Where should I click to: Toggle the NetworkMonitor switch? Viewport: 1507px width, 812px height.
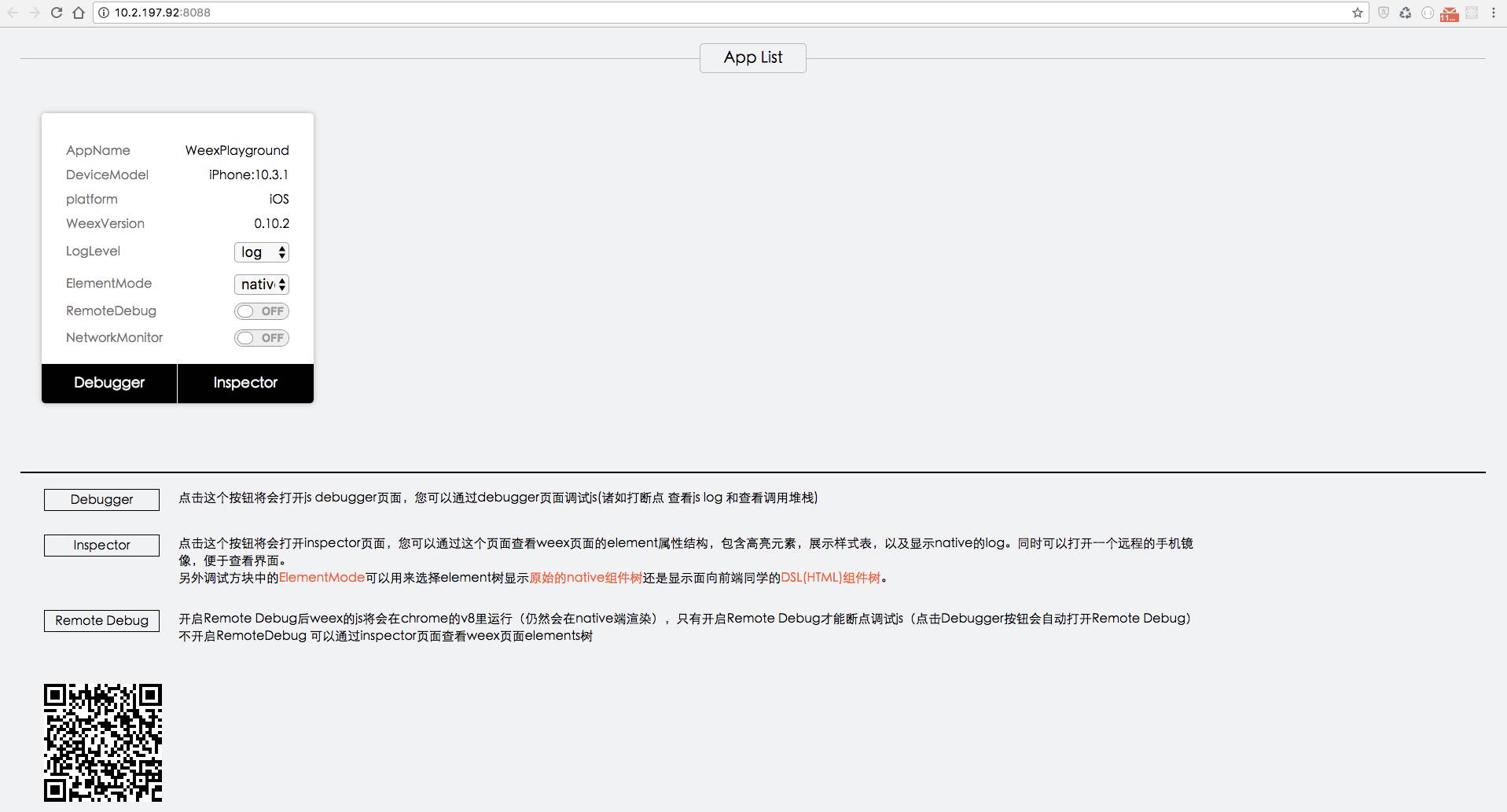coord(262,338)
